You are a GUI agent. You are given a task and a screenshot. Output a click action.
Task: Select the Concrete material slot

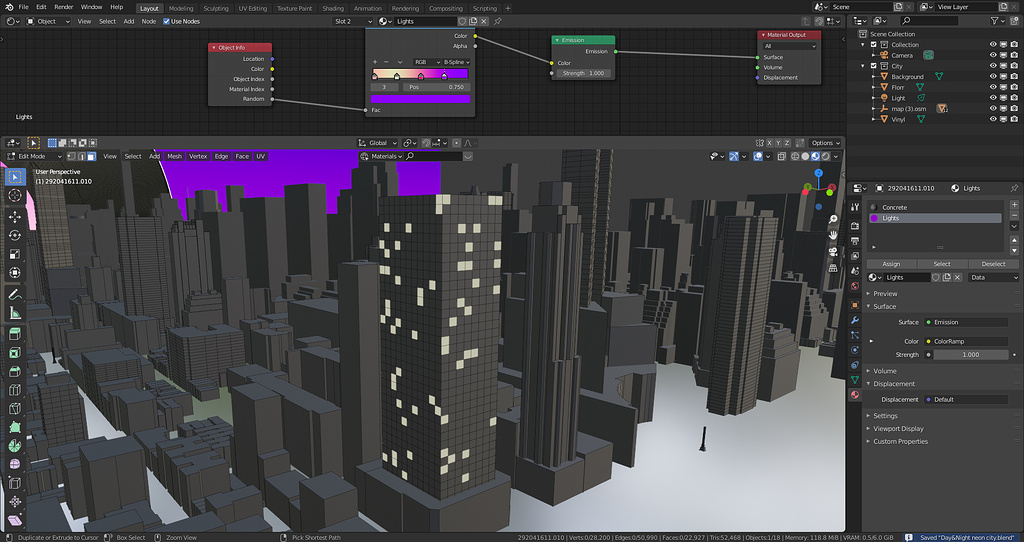click(935, 207)
